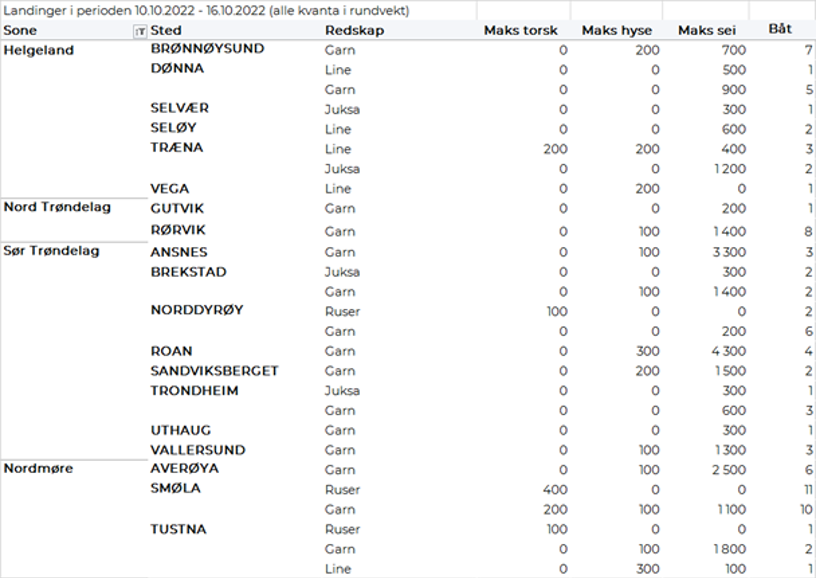Viewport: 816px width, 578px height.
Task: Select the Helgeland zone cell
Action: pyautogui.click(x=40, y=51)
